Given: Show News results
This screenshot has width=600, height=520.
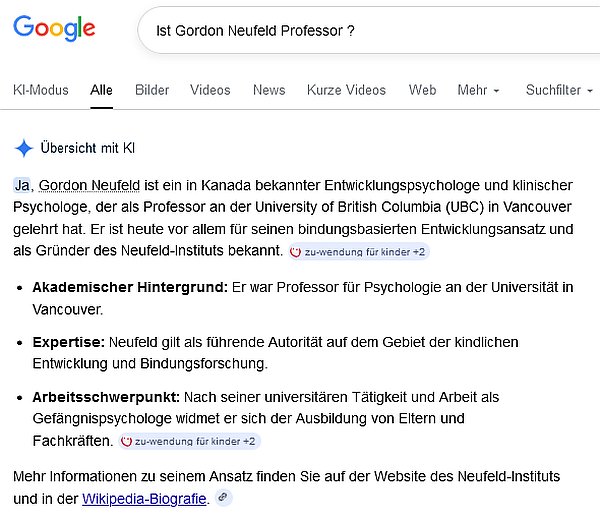Looking at the screenshot, I should coord(269,90).
